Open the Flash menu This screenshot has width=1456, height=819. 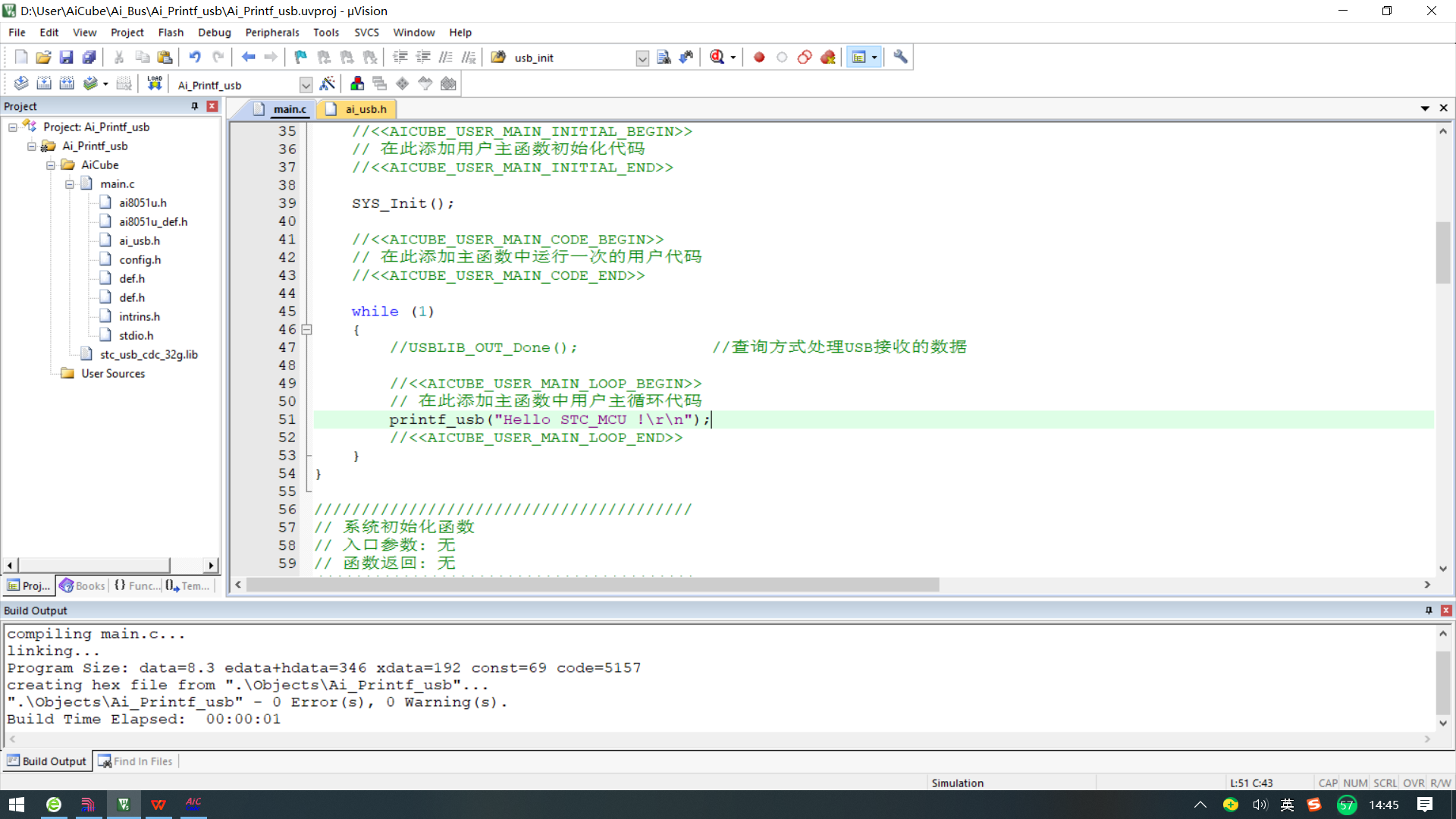pos(171,33)
